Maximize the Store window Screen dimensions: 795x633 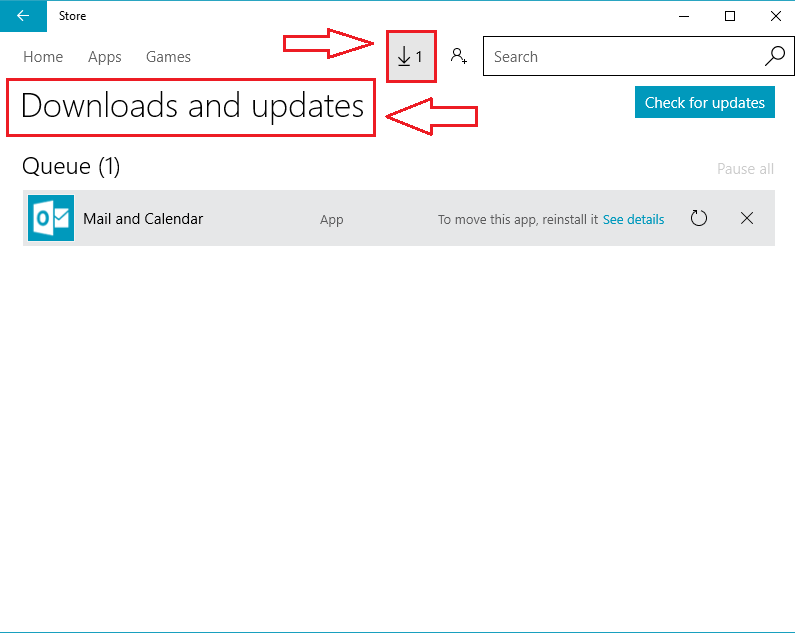click(730, 16)
